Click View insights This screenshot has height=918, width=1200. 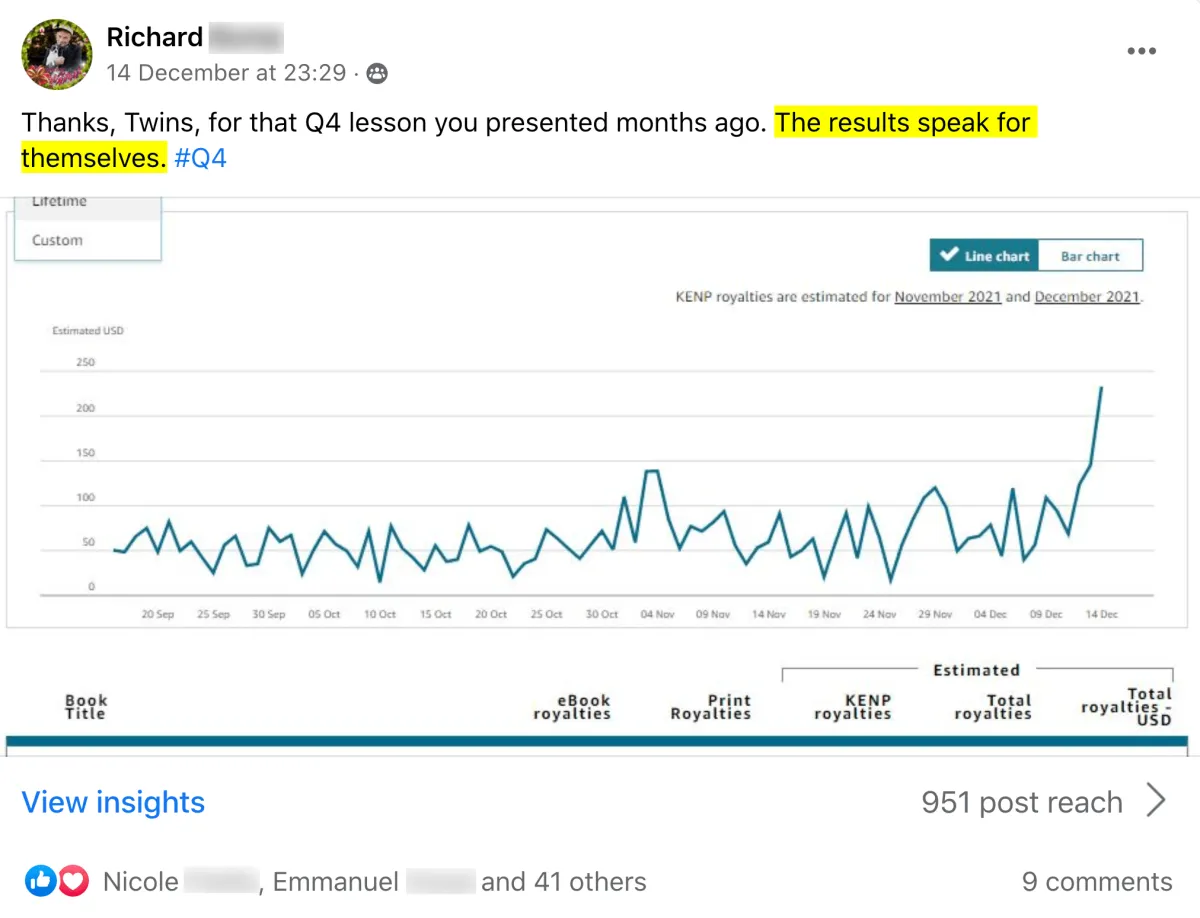pyautogui.click(x=113, y=802)
